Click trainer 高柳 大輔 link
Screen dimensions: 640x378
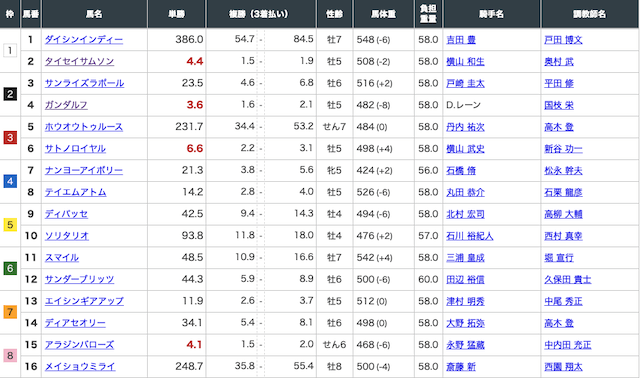[563, 214]
